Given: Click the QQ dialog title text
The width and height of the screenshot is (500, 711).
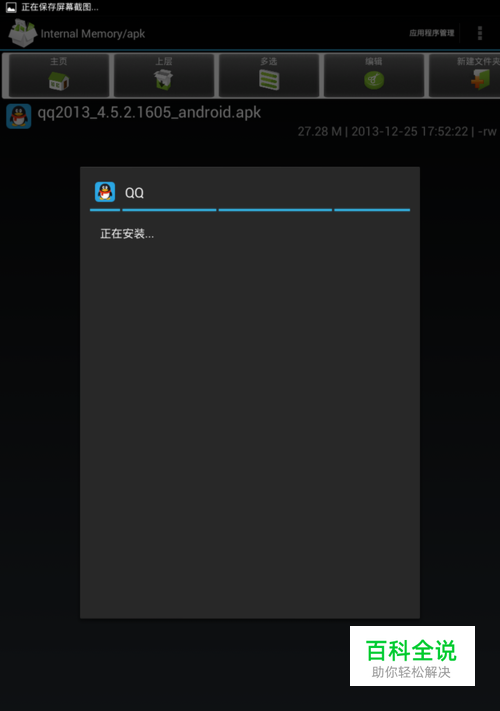Looking at the screenshot, I should (x=134, y=193).
